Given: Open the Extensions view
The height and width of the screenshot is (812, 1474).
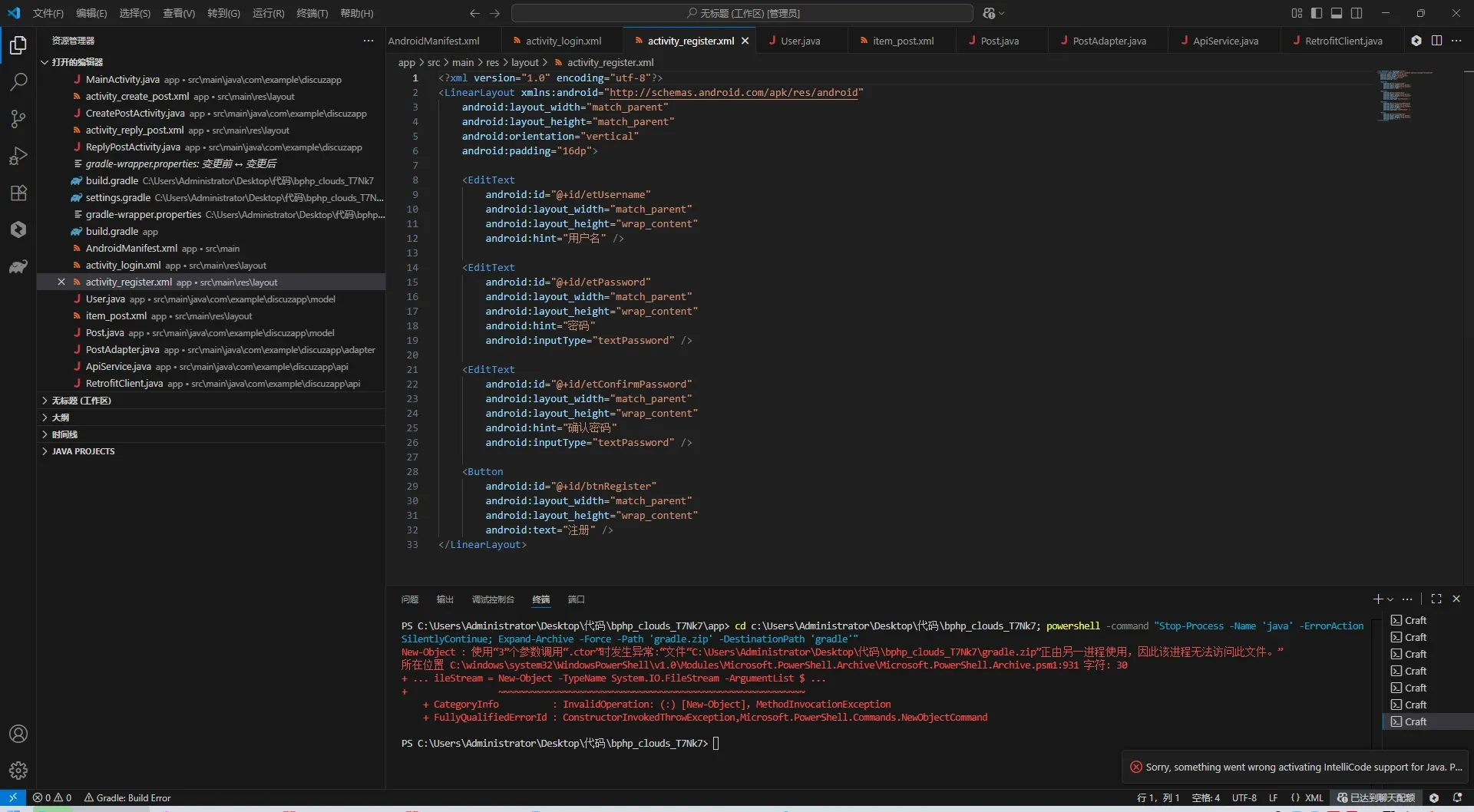Looking at the screenshot, I should (x=18, y=193).
